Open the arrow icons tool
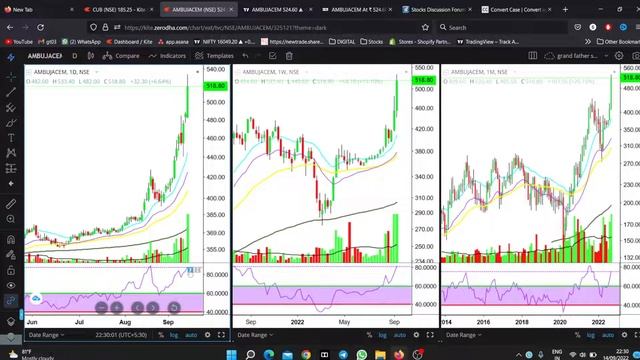This screenshot has height=360, width=640. coord(11,184)
